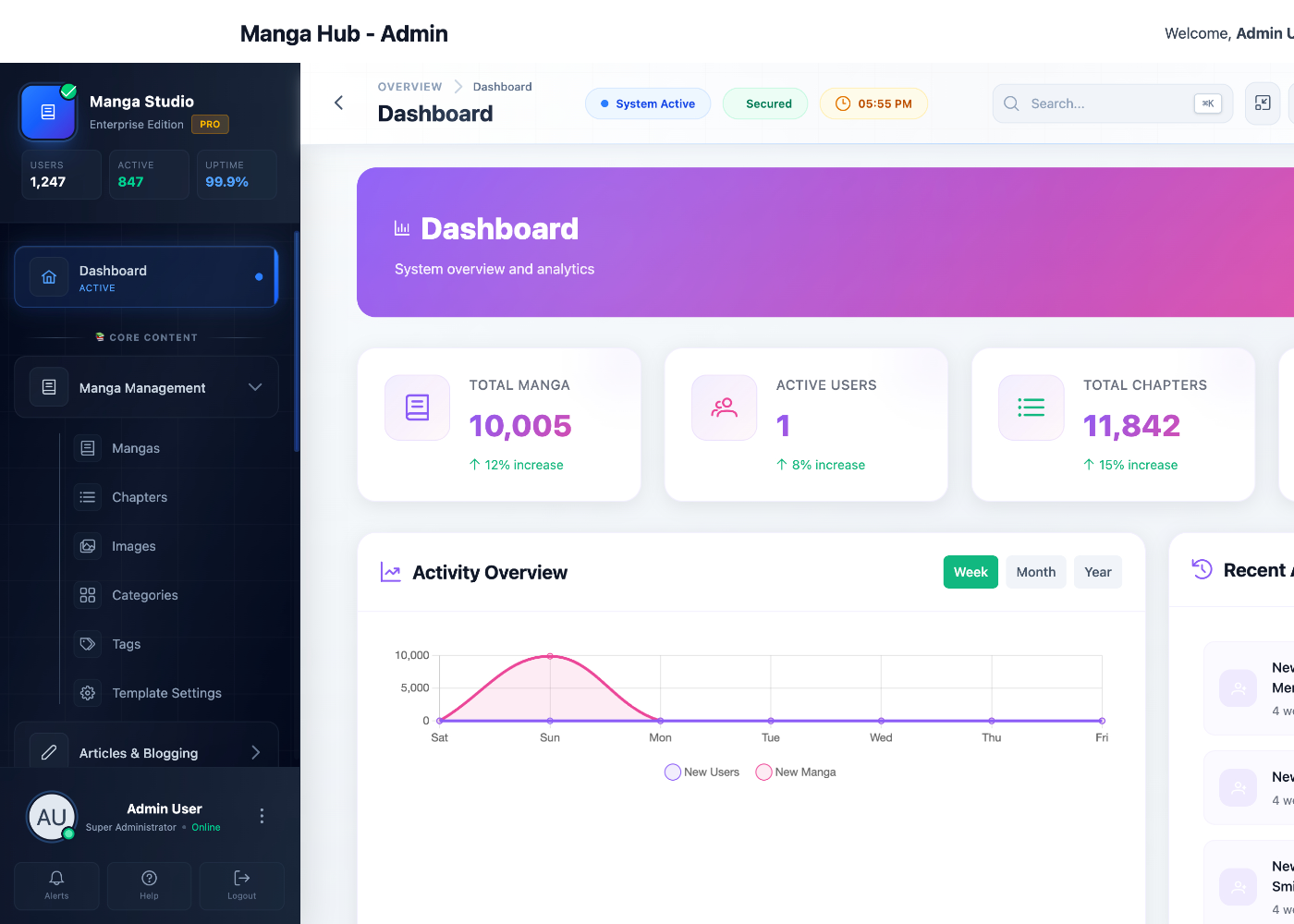1294x924 pixels.
Task: Switch the activity chart to Year
Action: tap(1098, 572)
